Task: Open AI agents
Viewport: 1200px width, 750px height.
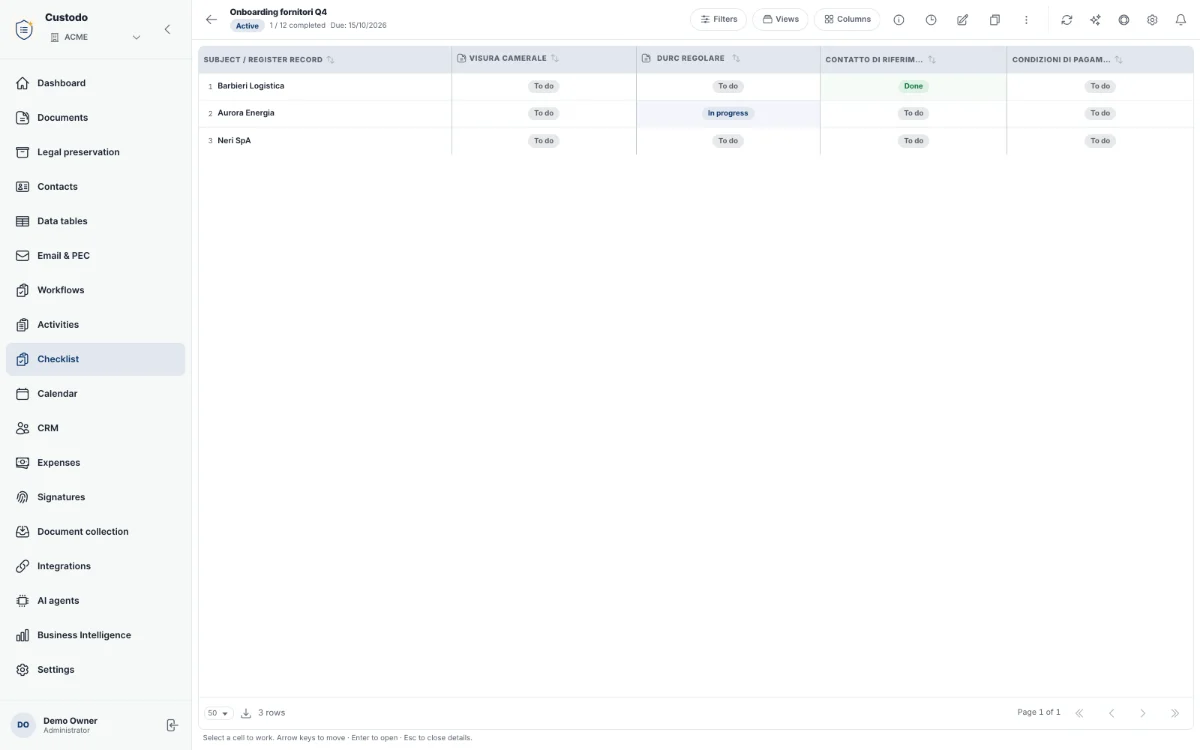Action: [x=95, y=601]
